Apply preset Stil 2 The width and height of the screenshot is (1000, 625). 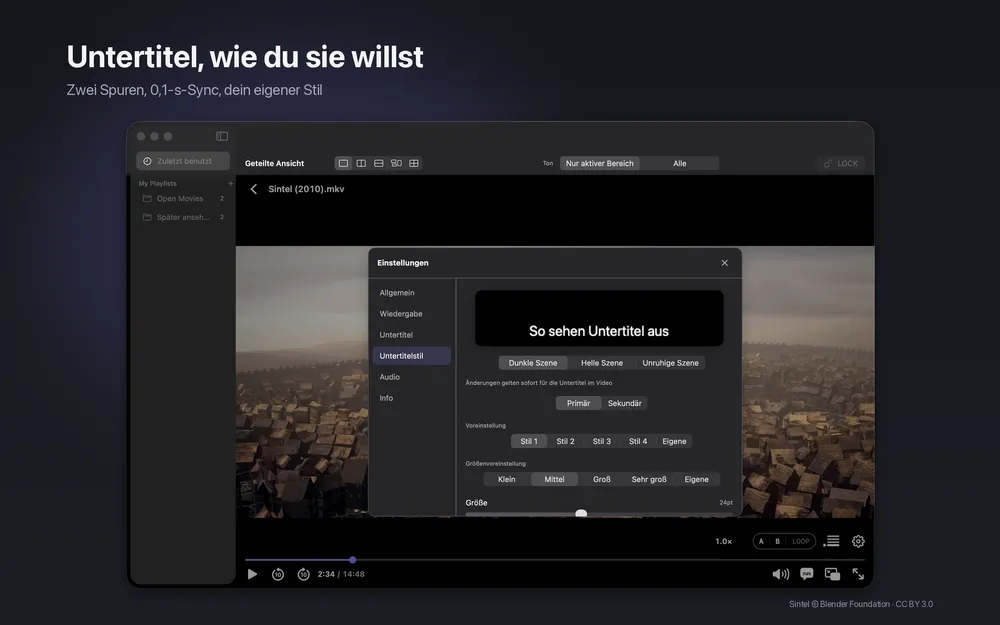point(565,441)
